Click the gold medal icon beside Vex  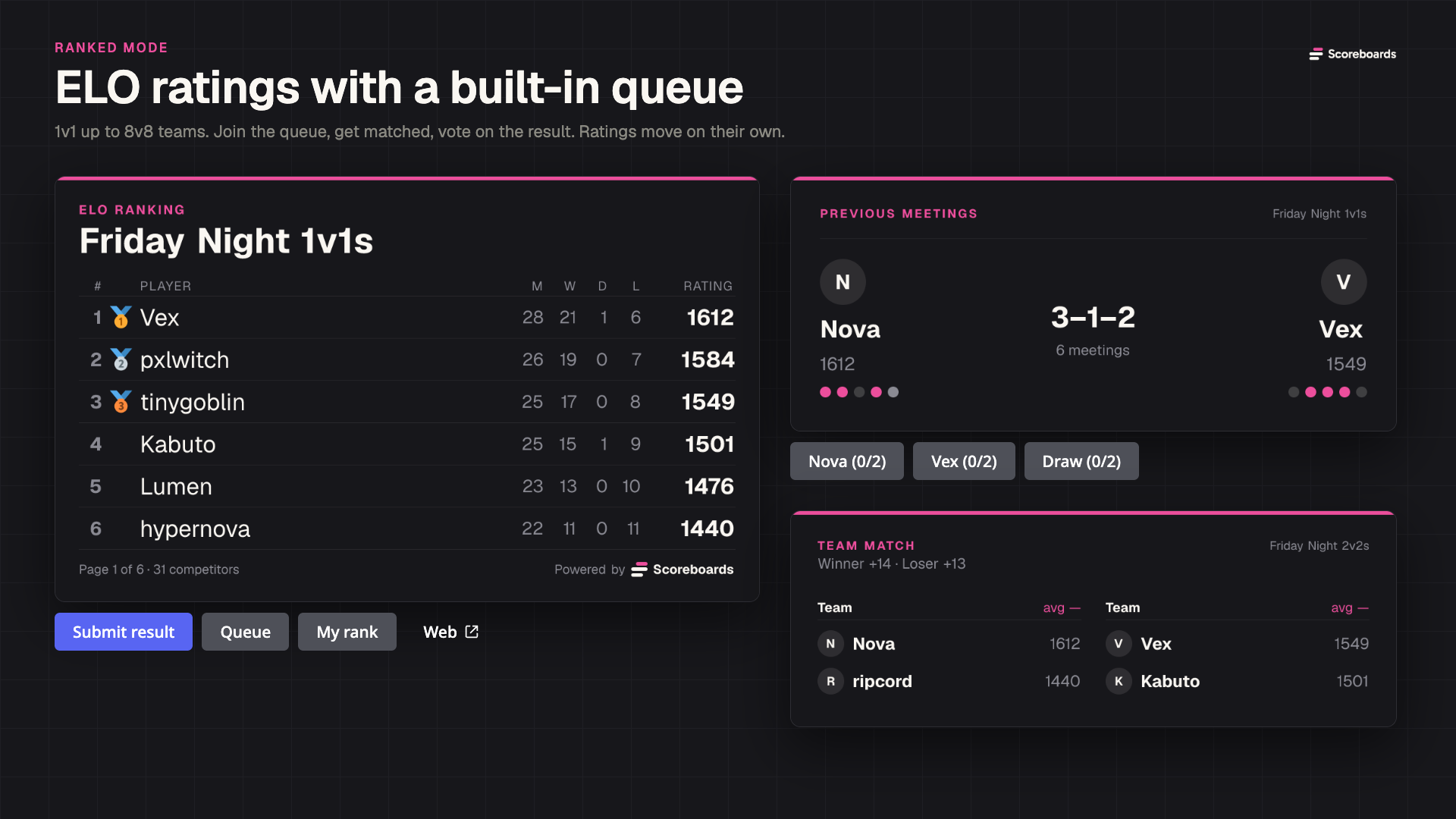121,317
